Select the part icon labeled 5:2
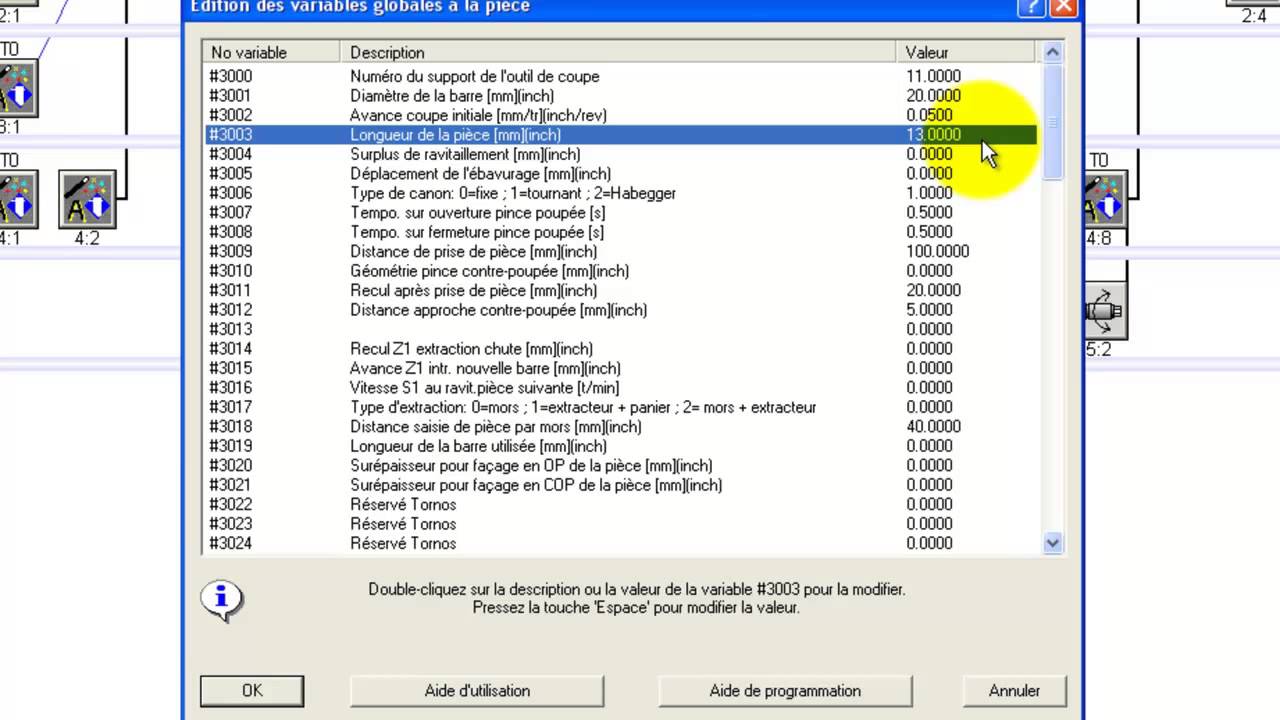Viewport: 1280px width, 720px height. 1105,311
